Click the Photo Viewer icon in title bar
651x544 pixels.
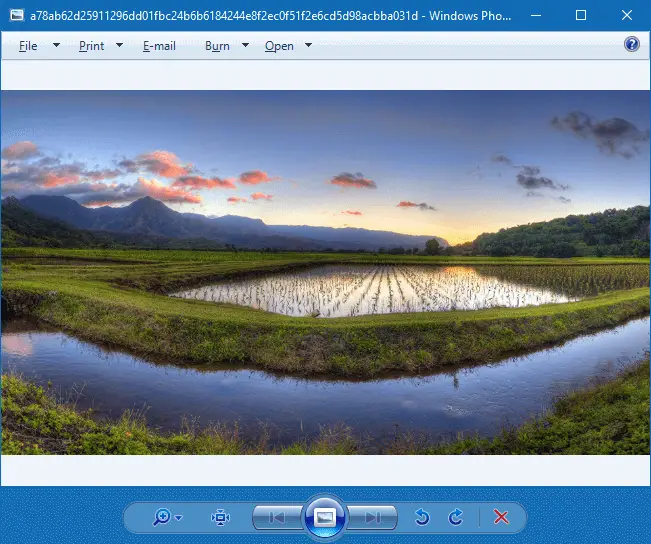(14, 15)
